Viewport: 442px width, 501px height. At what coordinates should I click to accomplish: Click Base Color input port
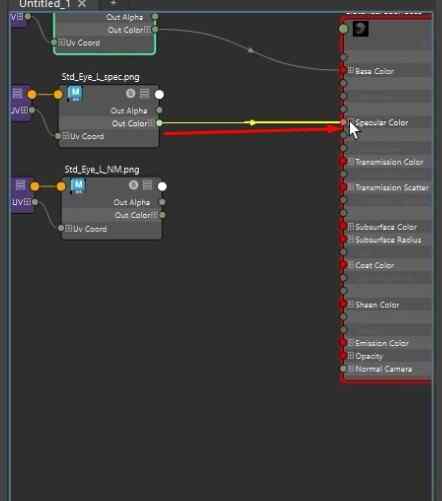[x=343, y=70]
